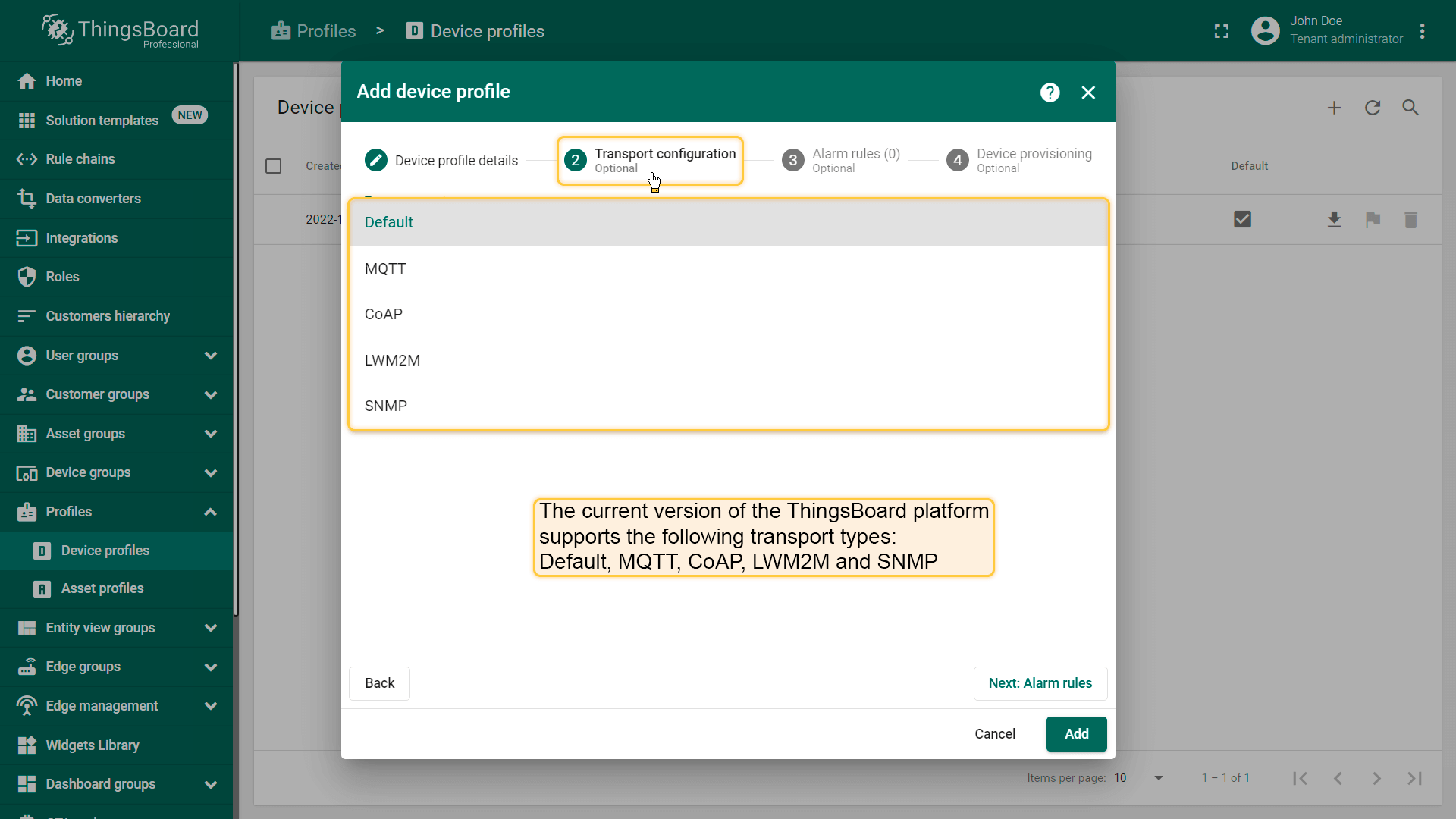Image resolution: width=1456 pixels, height=819 pixels.
Task: Collapse the Profiles sidebar section
Action: pyautogui.click(x=210, y=512)
